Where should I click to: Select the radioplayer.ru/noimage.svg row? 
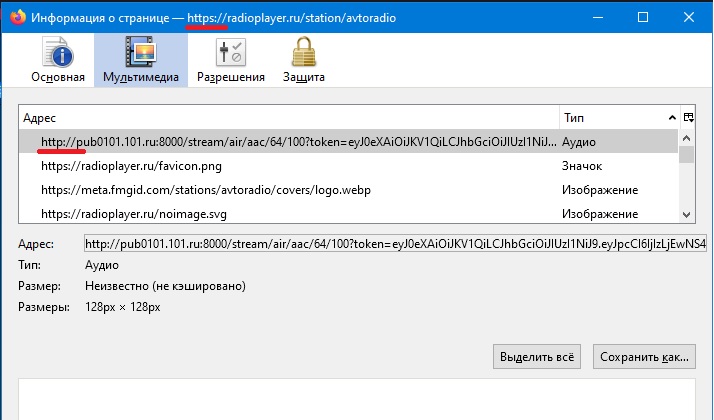pos(348,214)
